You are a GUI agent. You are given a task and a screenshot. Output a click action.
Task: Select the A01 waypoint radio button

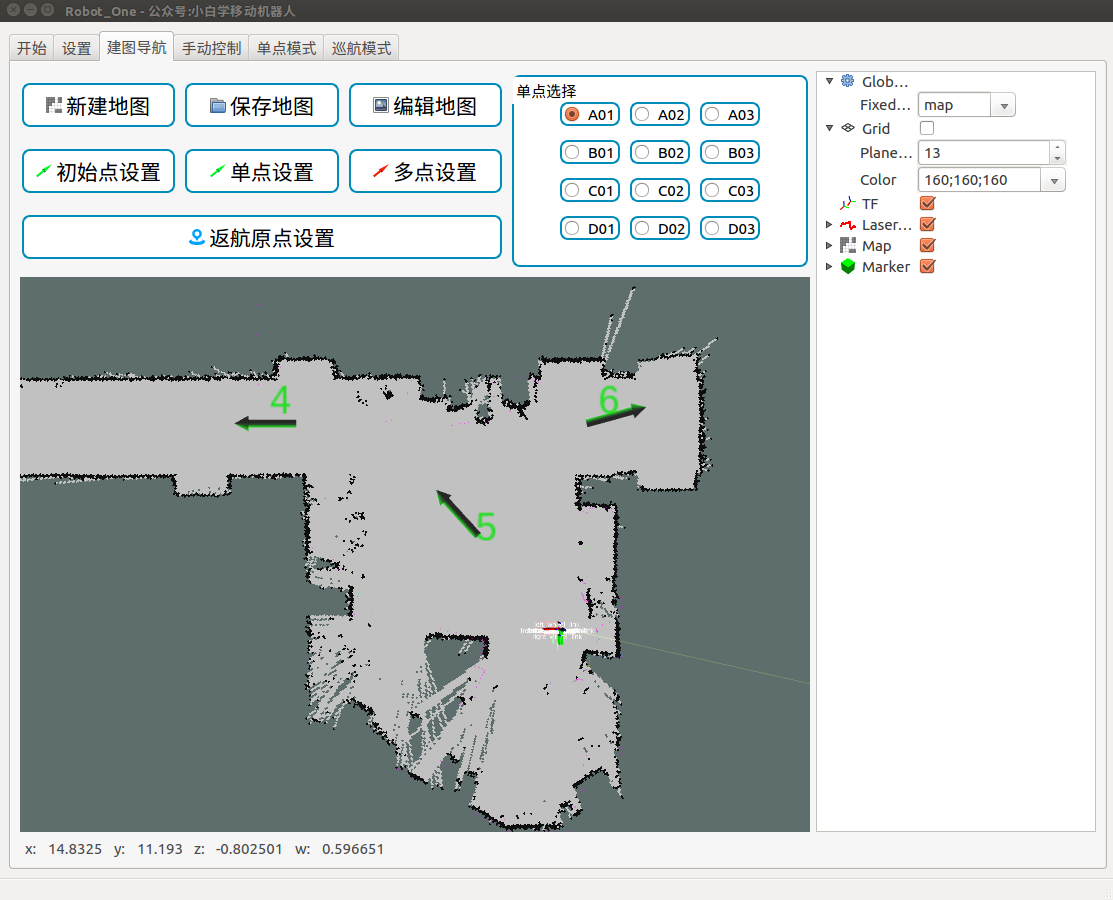click(x=572, y=114)
